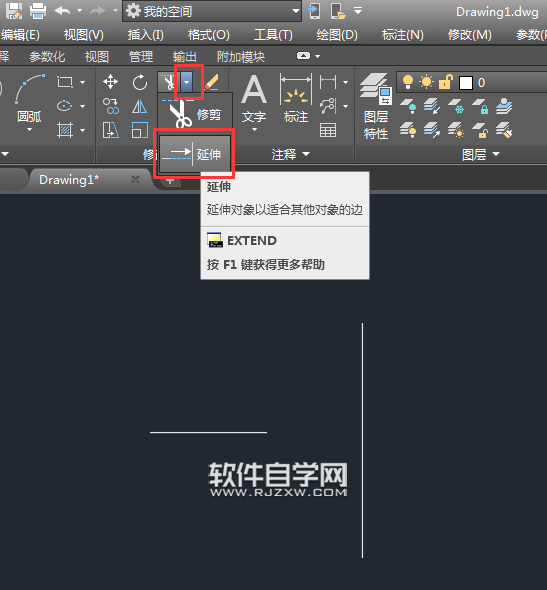Select the Ellipse draw tool

[65, 106]
